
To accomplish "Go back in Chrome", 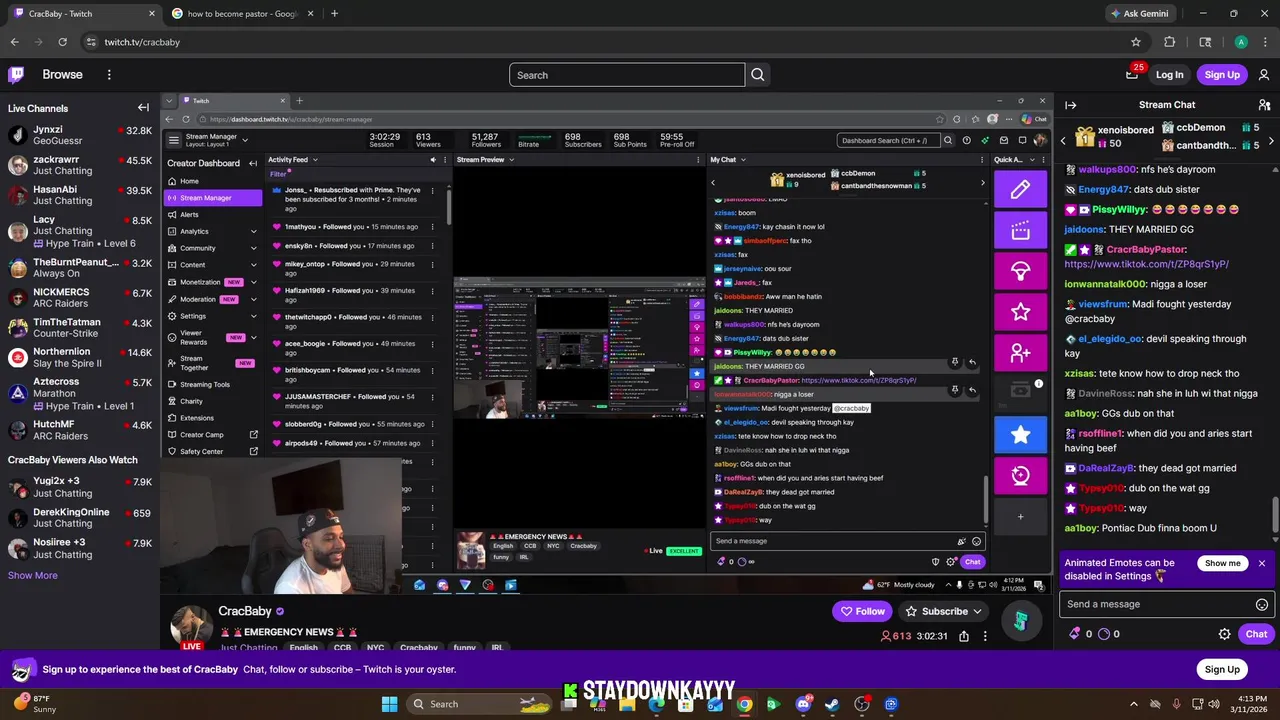I will point(14,42).
